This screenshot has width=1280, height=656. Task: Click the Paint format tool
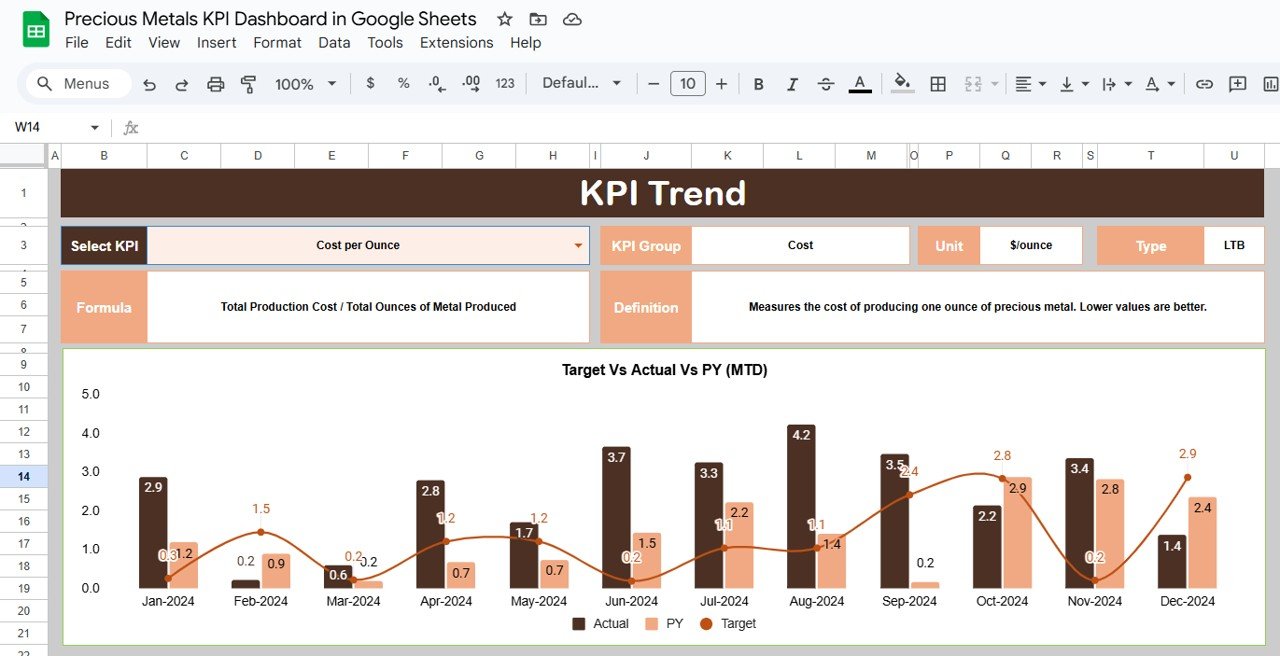pos(247,84)
